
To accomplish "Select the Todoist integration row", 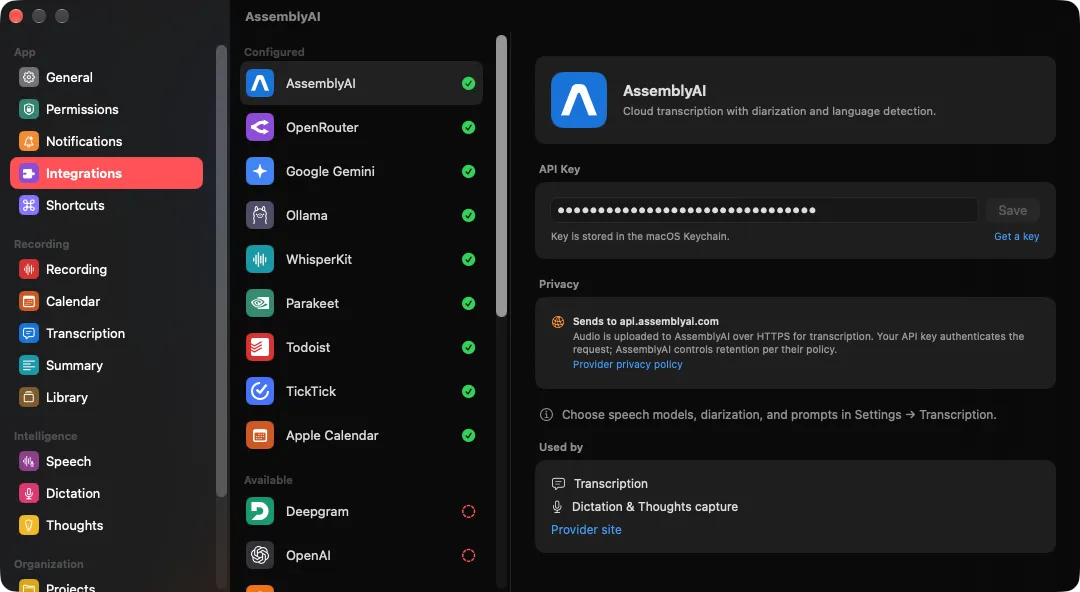I will (361, 347).
